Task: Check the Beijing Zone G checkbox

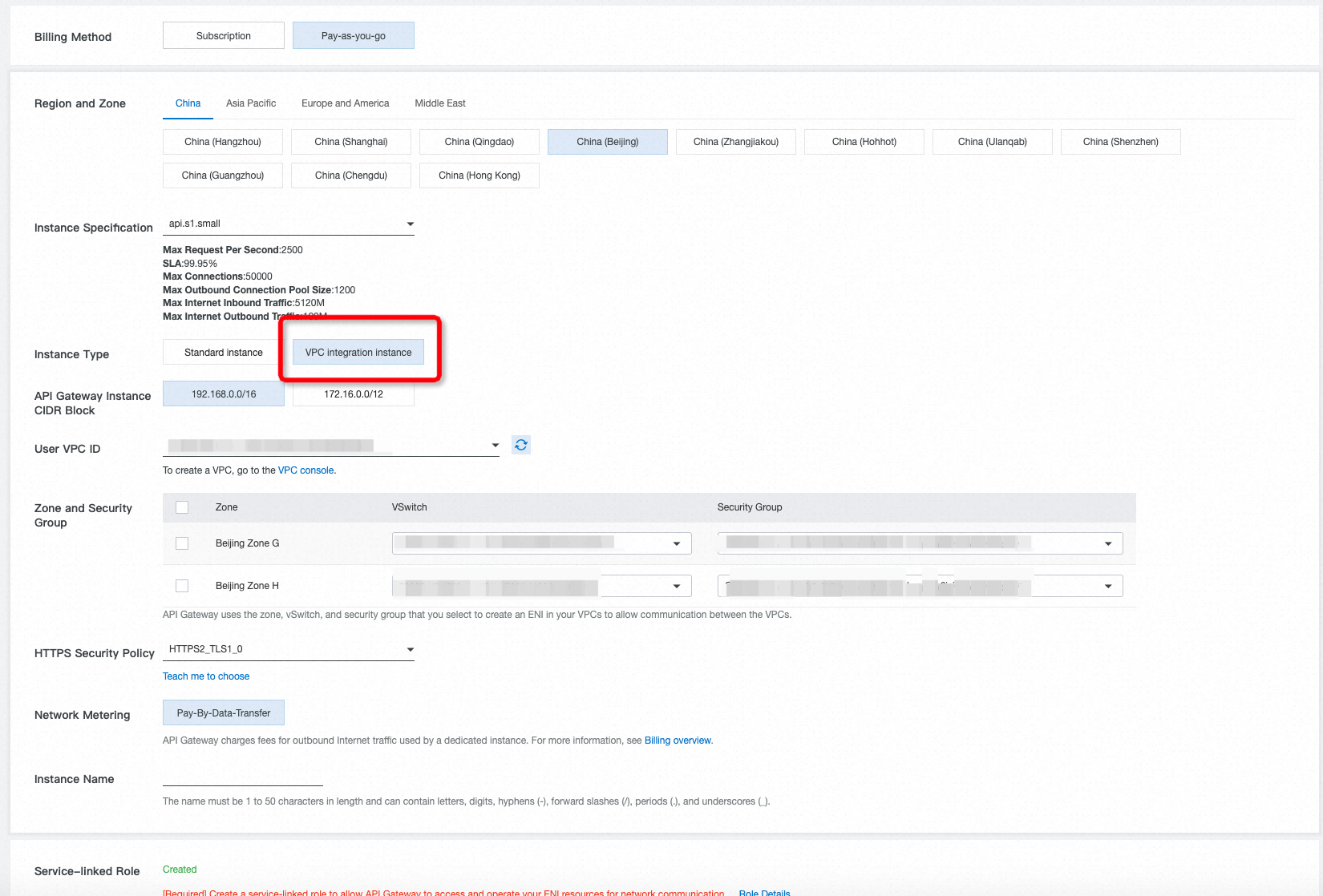Action: coord(182,543)
